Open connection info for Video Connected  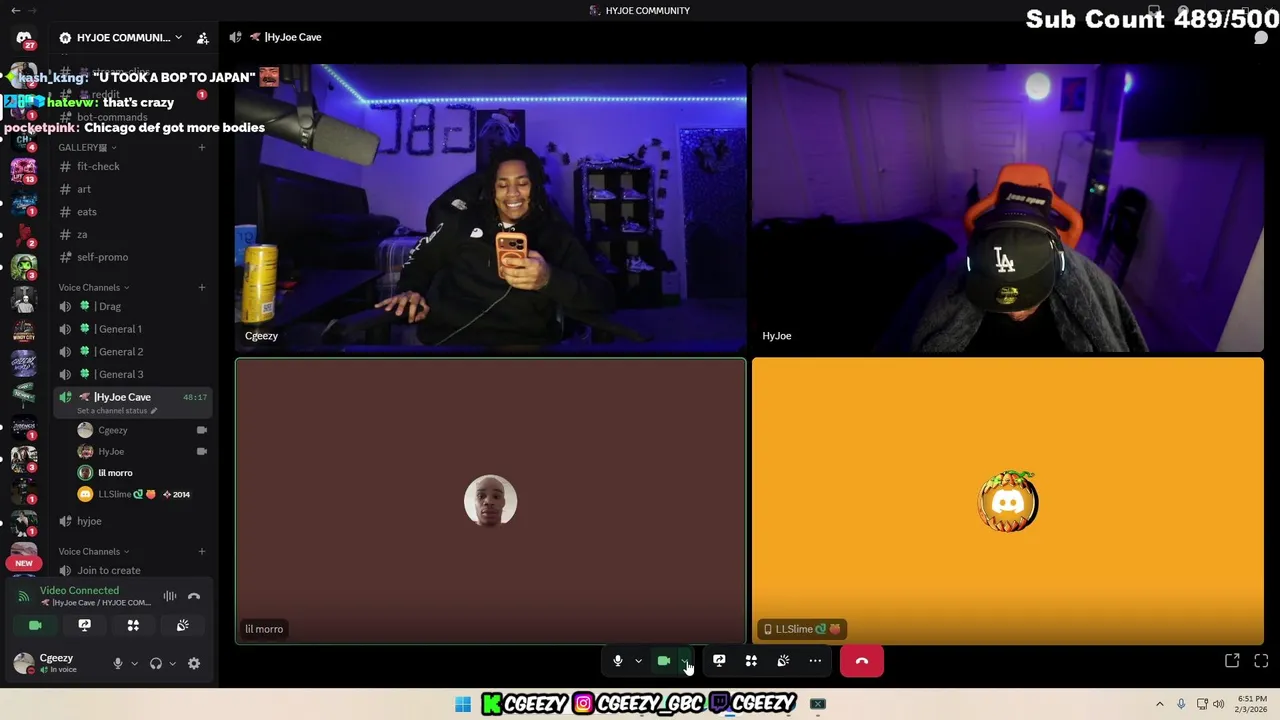click(x=79, y=590)
